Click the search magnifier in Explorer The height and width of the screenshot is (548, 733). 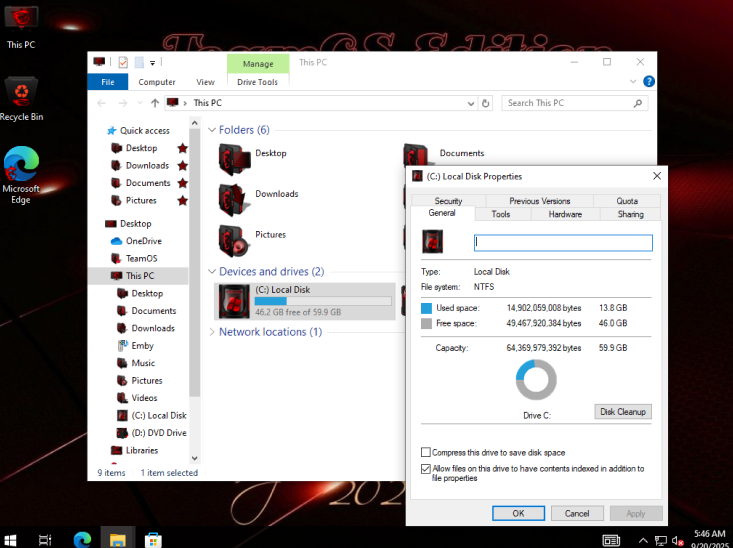pyautogui.click(x=638, y=103)
